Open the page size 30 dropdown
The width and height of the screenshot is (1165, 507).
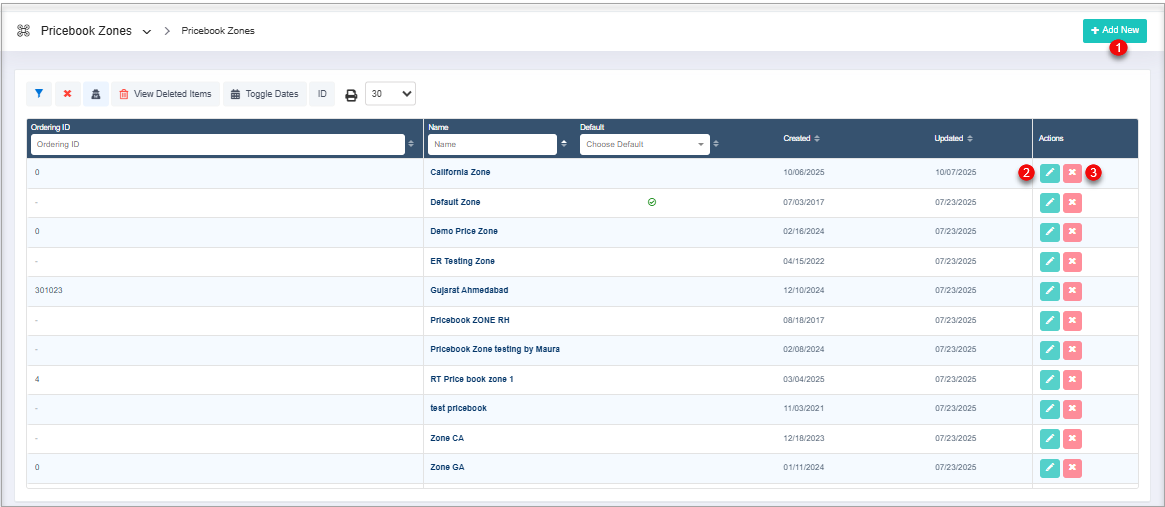(x=390, y=94)
